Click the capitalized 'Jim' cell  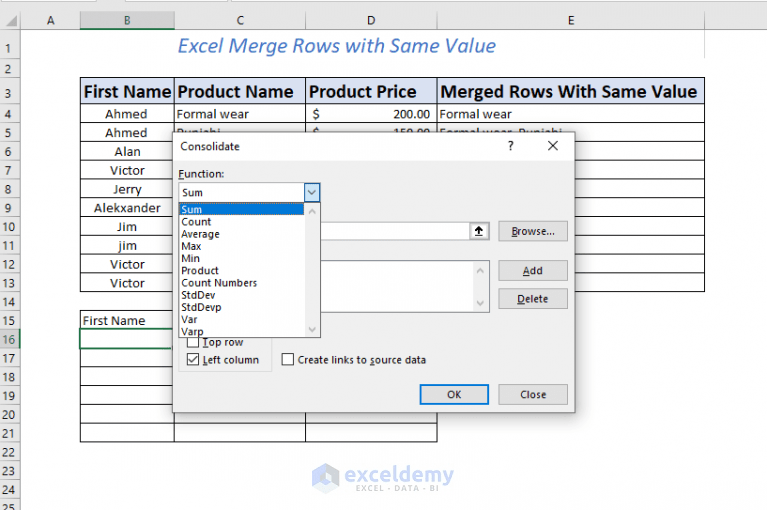pyautogui.click(x=127, y=227)
